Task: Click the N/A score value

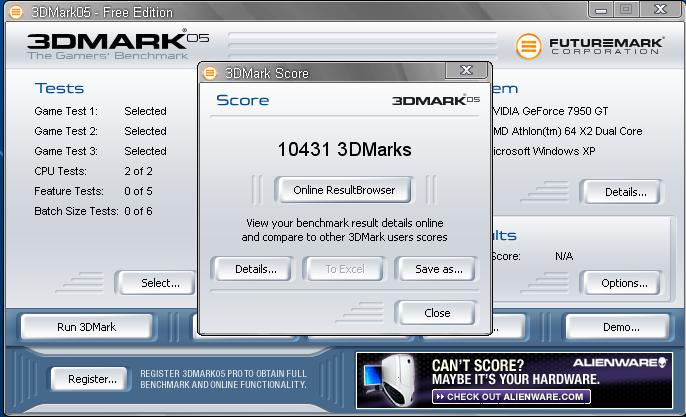Action: 564,256
